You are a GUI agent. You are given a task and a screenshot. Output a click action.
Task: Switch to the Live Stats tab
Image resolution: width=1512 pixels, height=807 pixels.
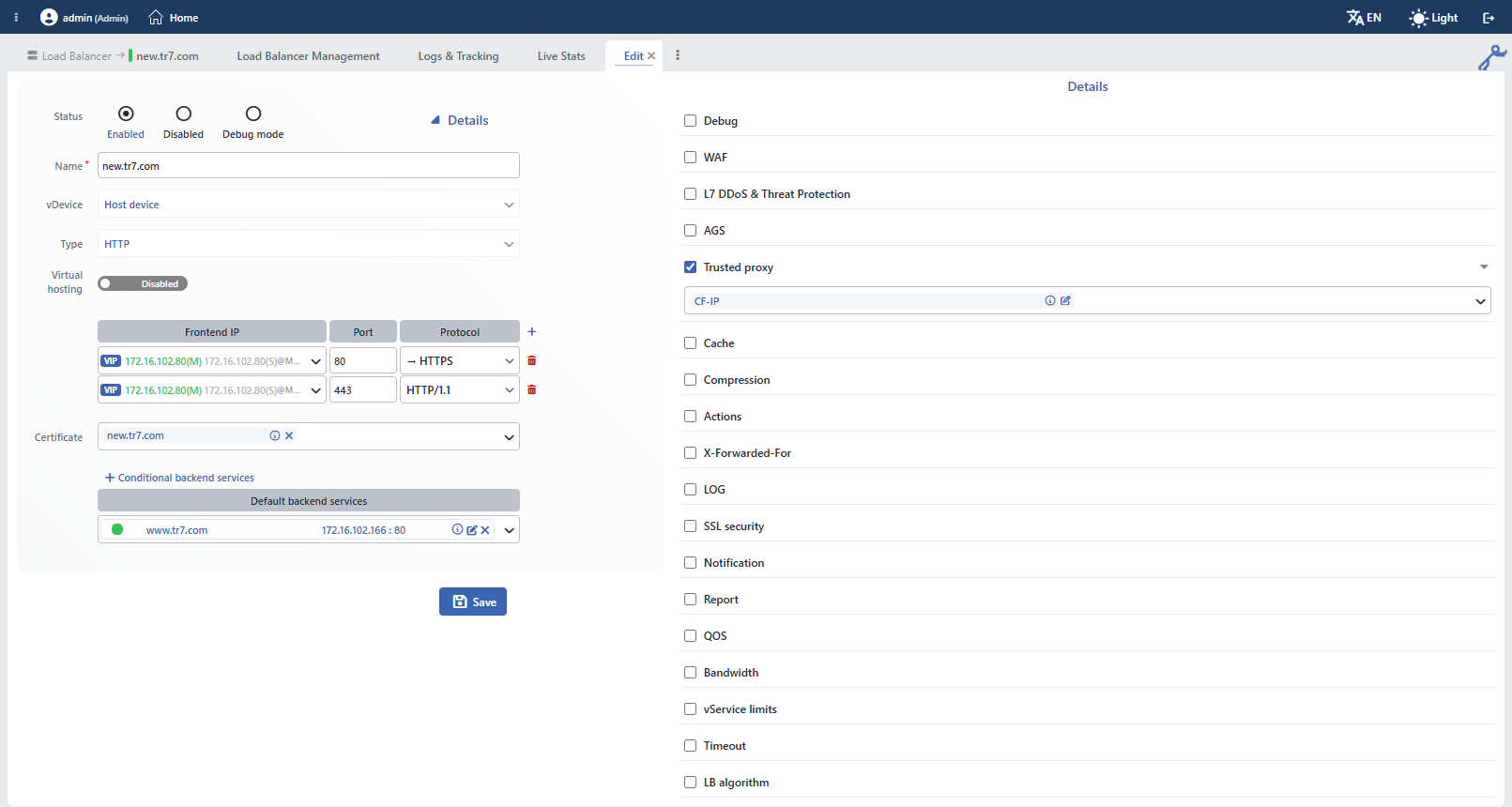tap(561, 56)
